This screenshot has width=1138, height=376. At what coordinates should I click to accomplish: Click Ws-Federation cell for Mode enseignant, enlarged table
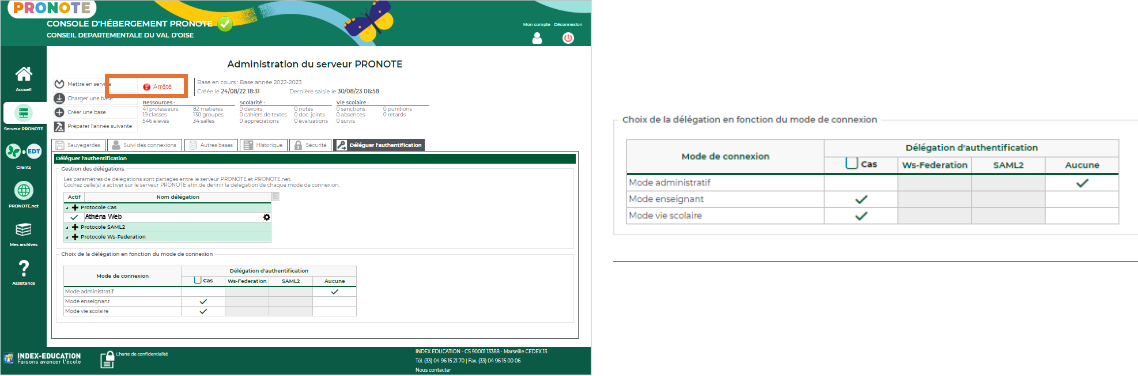(x=935, y=199)
